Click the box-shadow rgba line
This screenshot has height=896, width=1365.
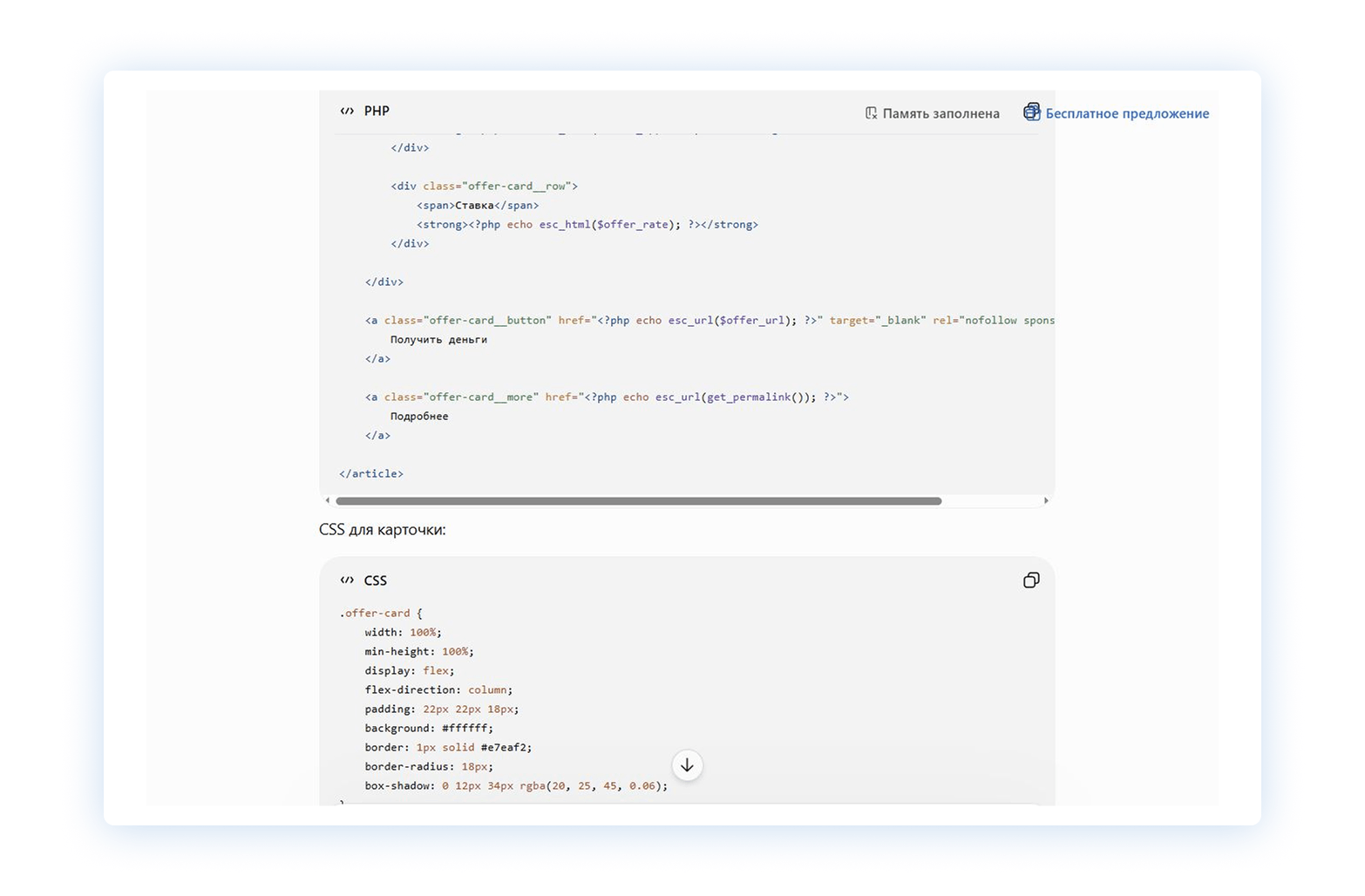pos(516,785)
